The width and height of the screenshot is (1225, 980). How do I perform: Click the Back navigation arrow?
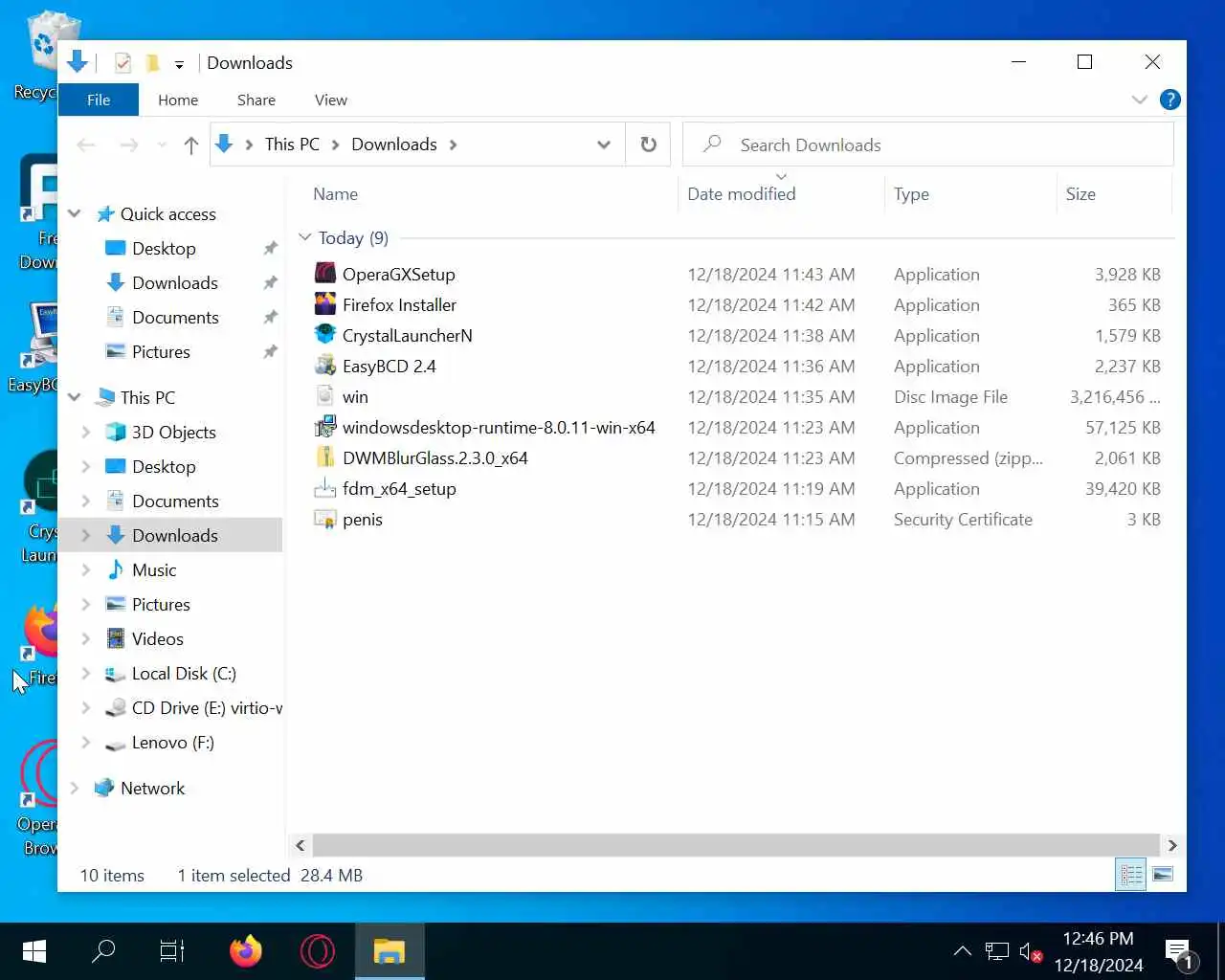(86, 145)
